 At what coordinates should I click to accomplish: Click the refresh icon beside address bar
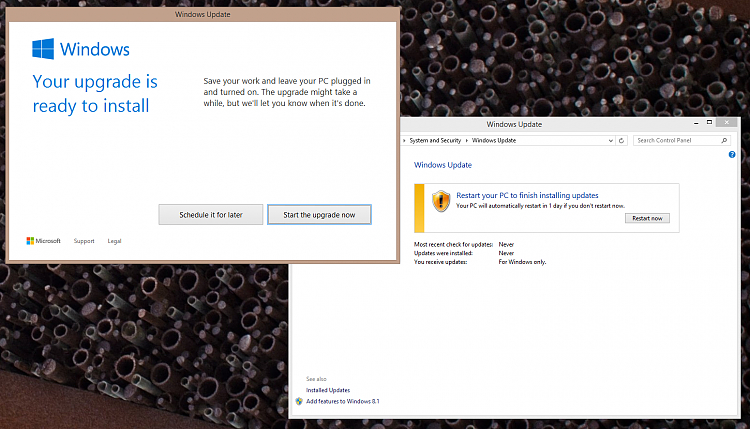[x=621, y=141]
